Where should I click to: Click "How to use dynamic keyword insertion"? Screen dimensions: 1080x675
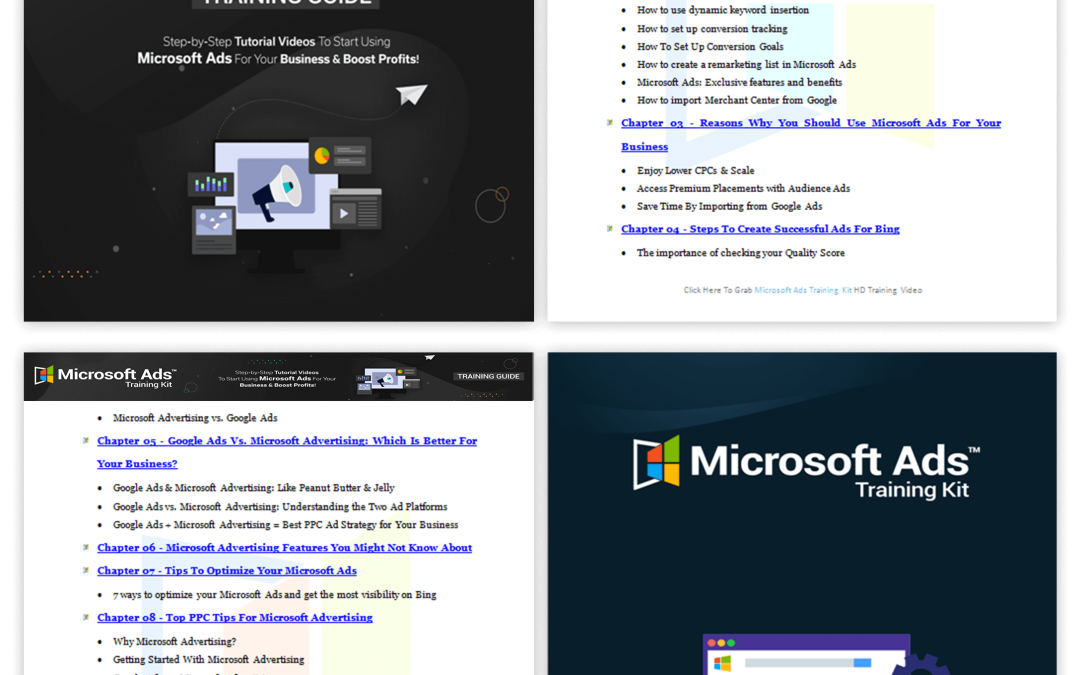click(x=723, y=10)
